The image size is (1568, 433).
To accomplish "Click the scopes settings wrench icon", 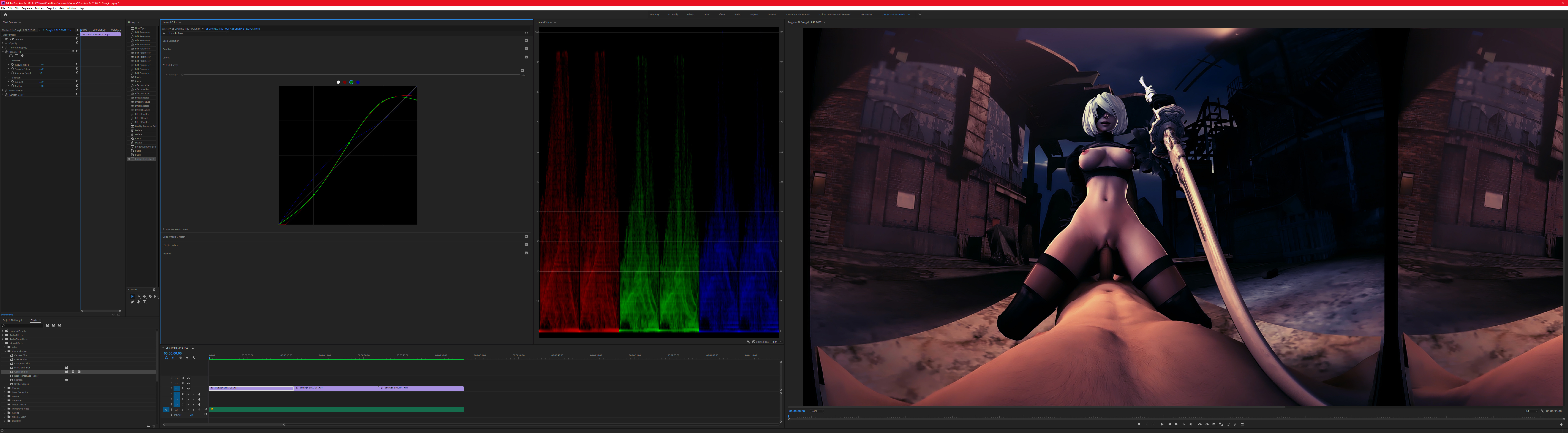I will point(749,342).
